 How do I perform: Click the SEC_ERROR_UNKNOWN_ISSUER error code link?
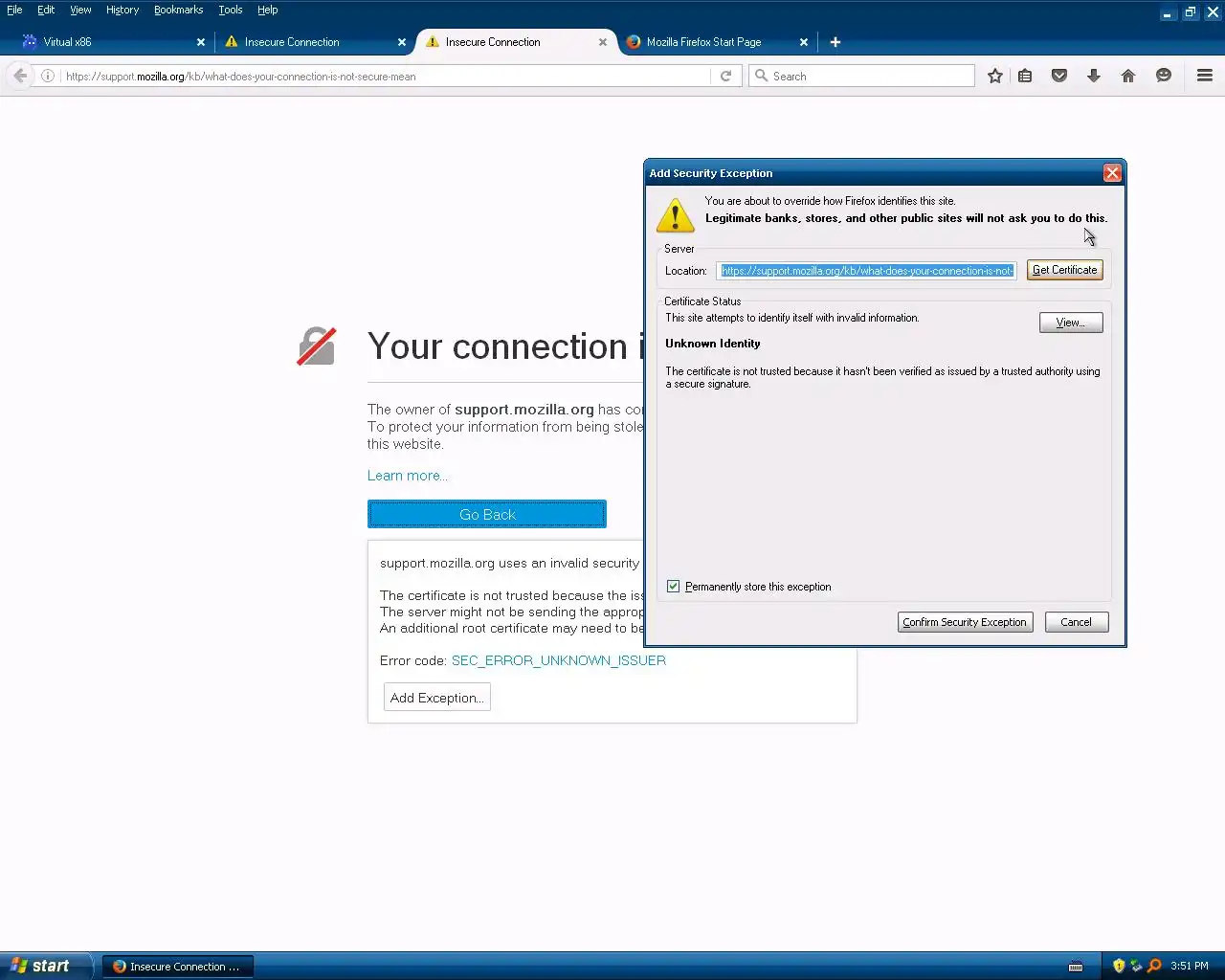point(559,660)
